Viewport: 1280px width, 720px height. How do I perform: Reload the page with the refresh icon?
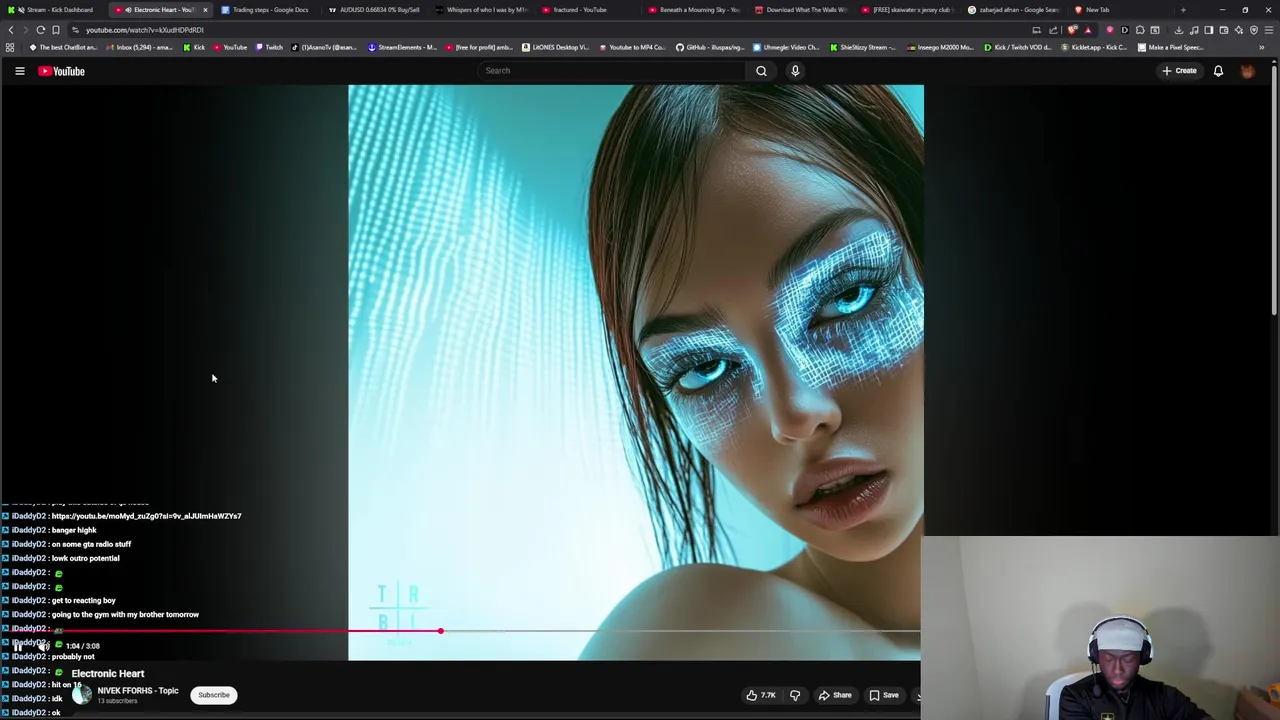click(40, 30)
